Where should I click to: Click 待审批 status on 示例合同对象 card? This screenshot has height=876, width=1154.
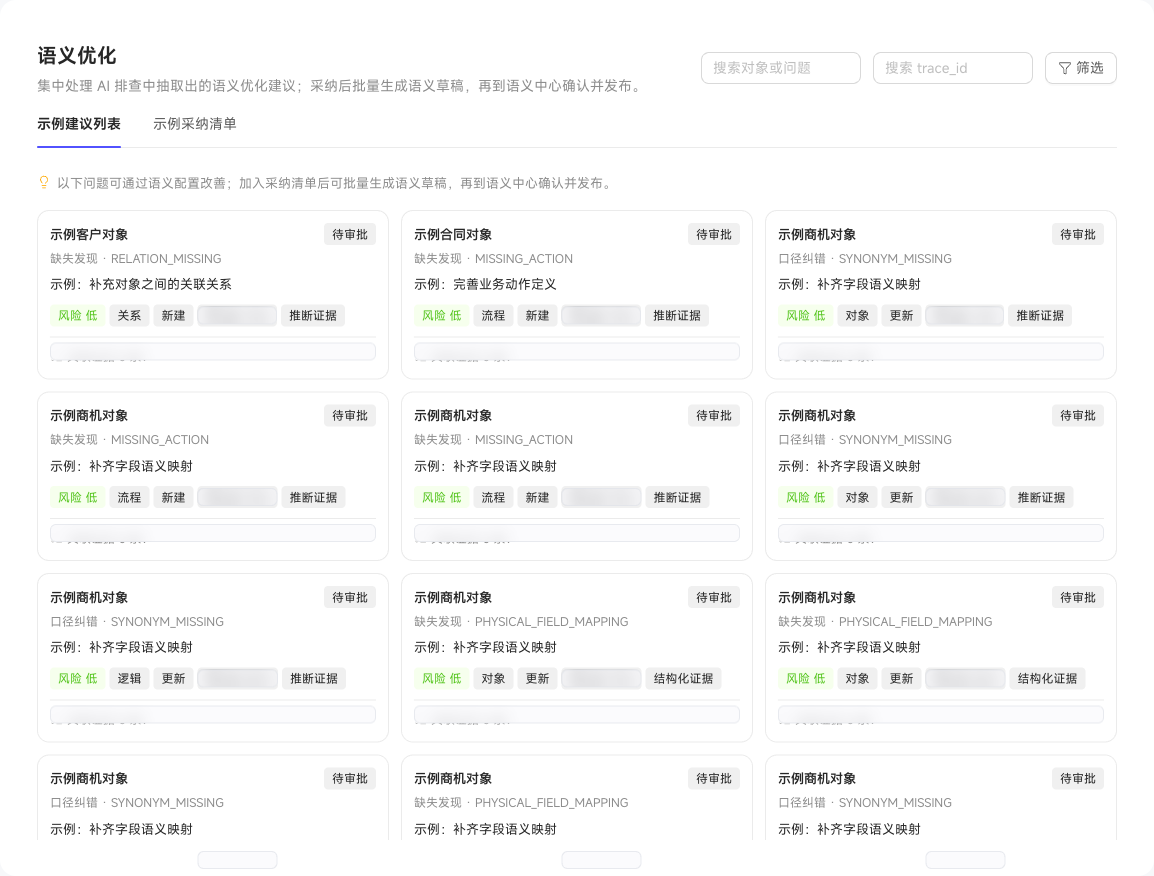(714, 235)
